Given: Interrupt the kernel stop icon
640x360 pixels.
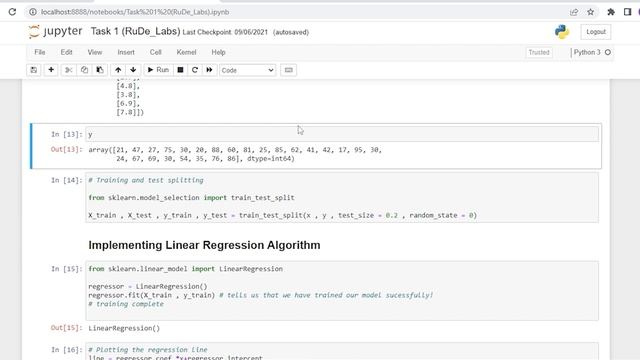Looking at the screenshot, I should [180, 70].
